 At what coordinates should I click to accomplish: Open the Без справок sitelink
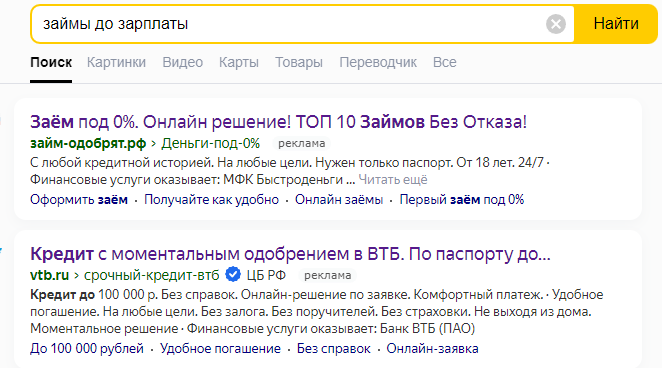(x=334, y=349)
